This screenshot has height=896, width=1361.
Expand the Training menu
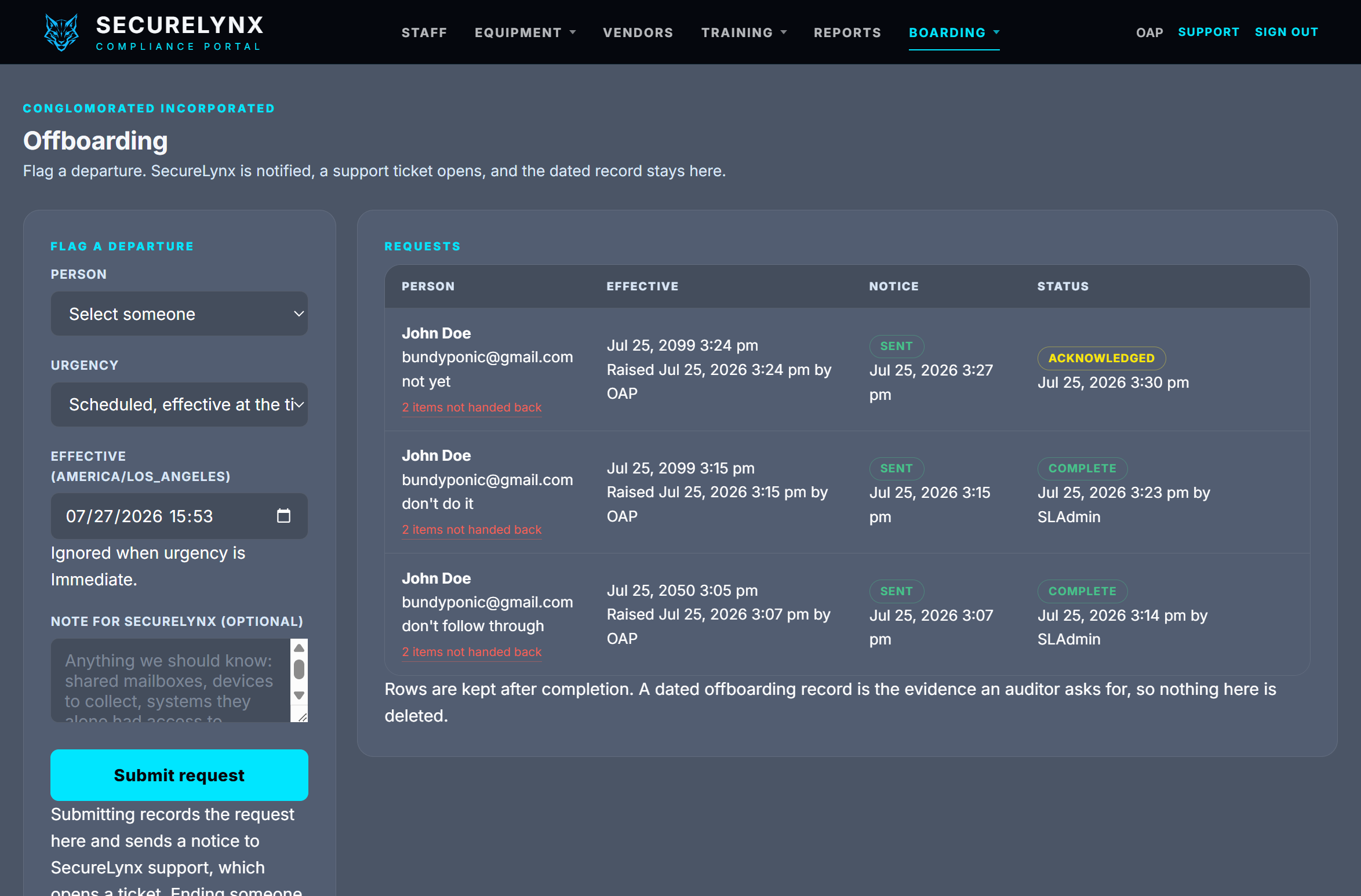744,32
